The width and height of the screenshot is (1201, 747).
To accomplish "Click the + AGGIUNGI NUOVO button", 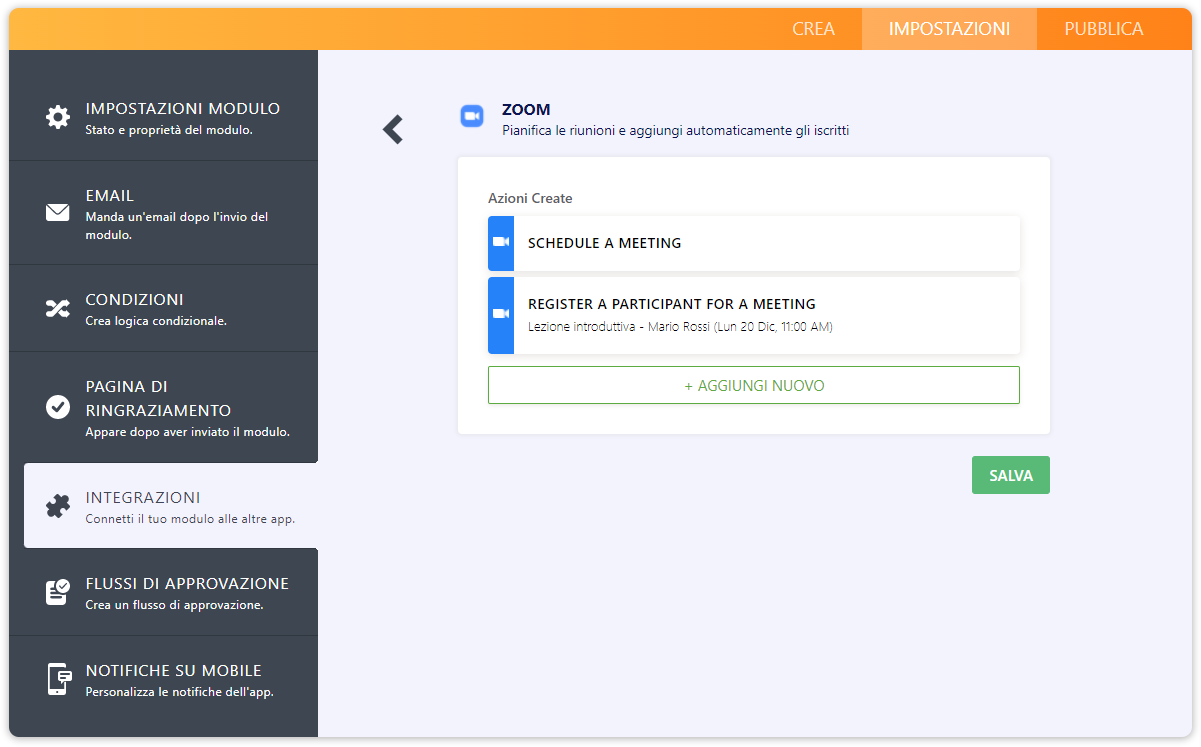I will click(754, 385).
